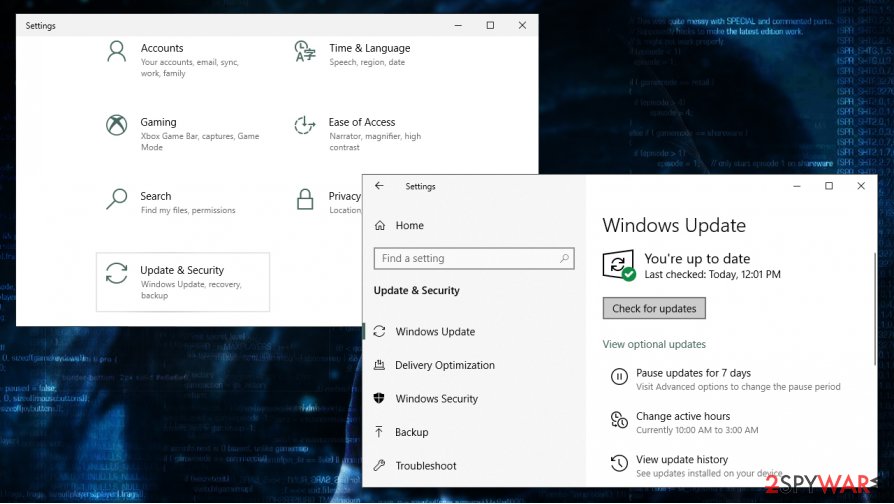Click Check for updates button
Screen dimensions: 894x504
pyautogui.click(x=654, y=308)
